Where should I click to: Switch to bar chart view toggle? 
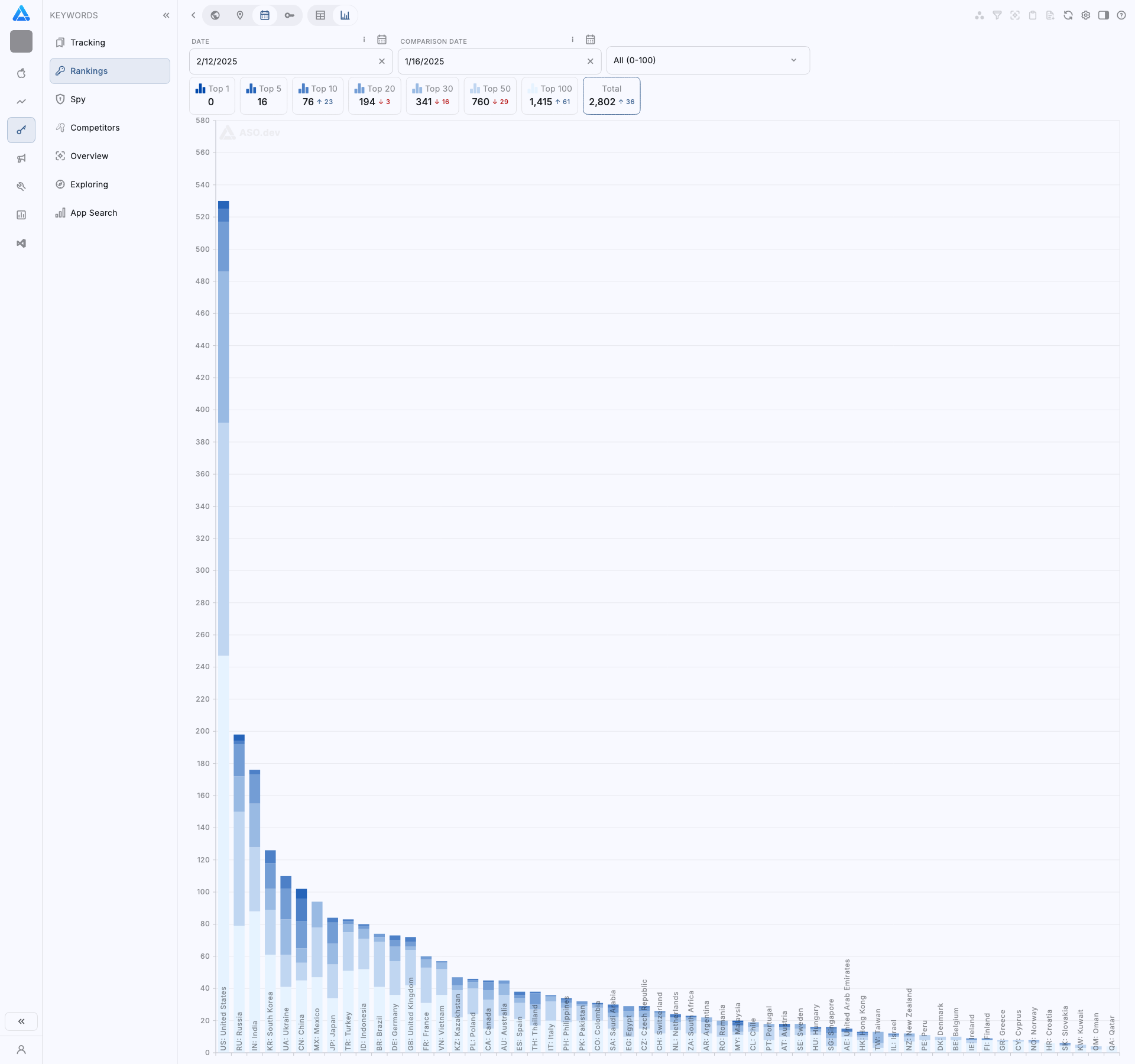pyautogui.click(x=345, y=15)
